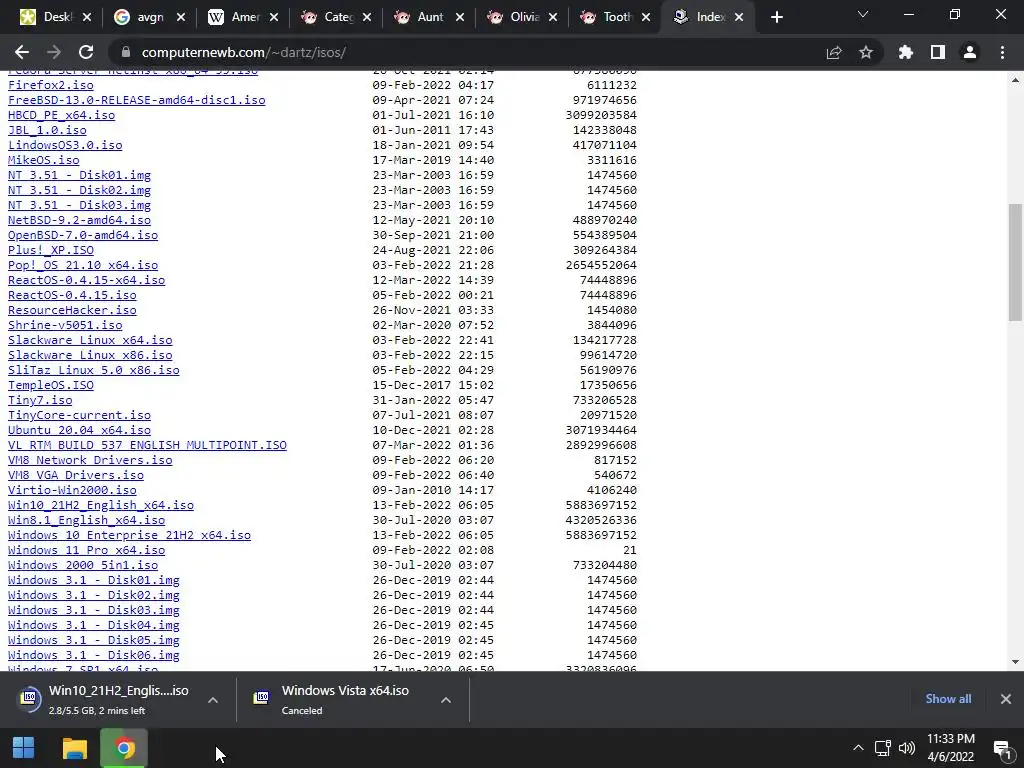Image resolution: width=1024 pixels, height=768 pixels.
Task: Open the Windows Start button
Action: pyautogui.click(x=24, y=748)
